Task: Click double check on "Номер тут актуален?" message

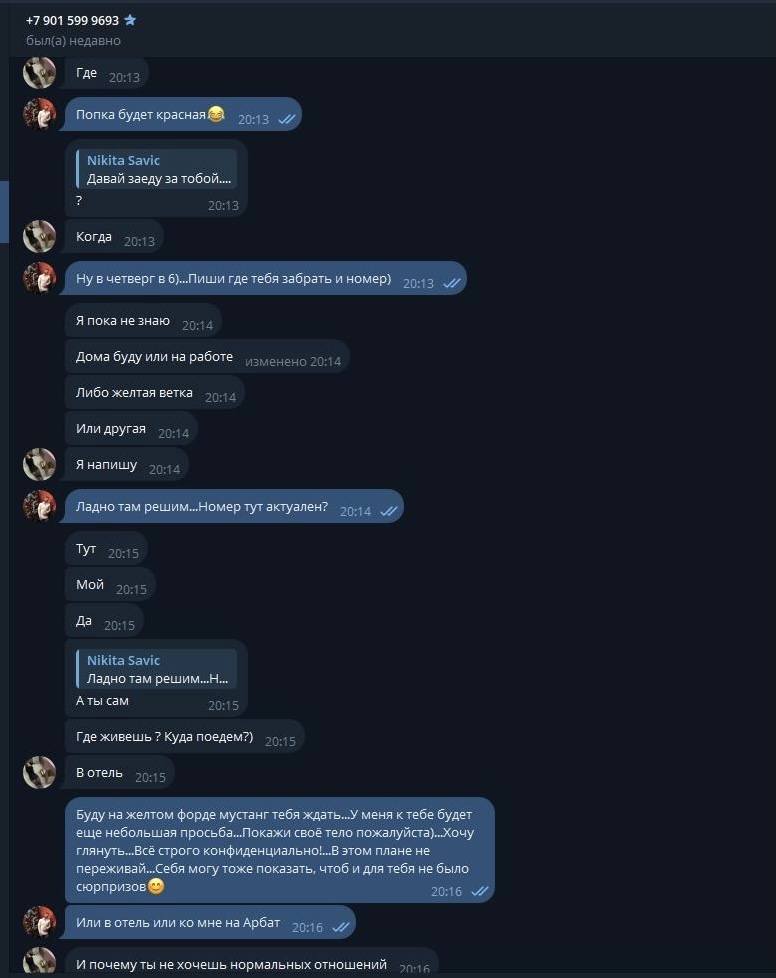Action: [389, 511]
